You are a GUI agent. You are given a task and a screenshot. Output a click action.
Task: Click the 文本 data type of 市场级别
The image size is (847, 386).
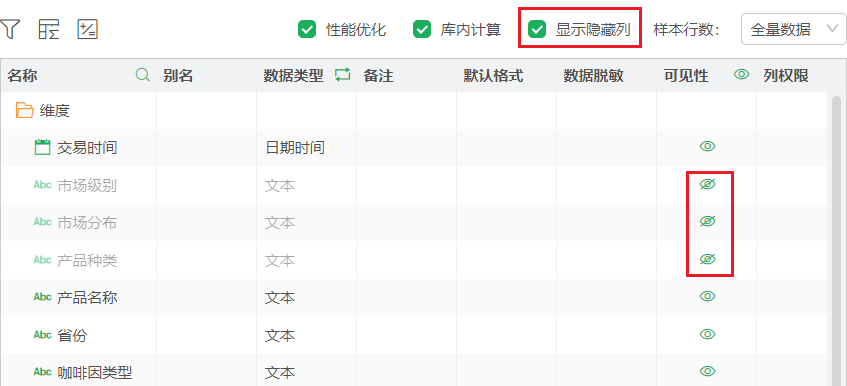coord(279,185)
